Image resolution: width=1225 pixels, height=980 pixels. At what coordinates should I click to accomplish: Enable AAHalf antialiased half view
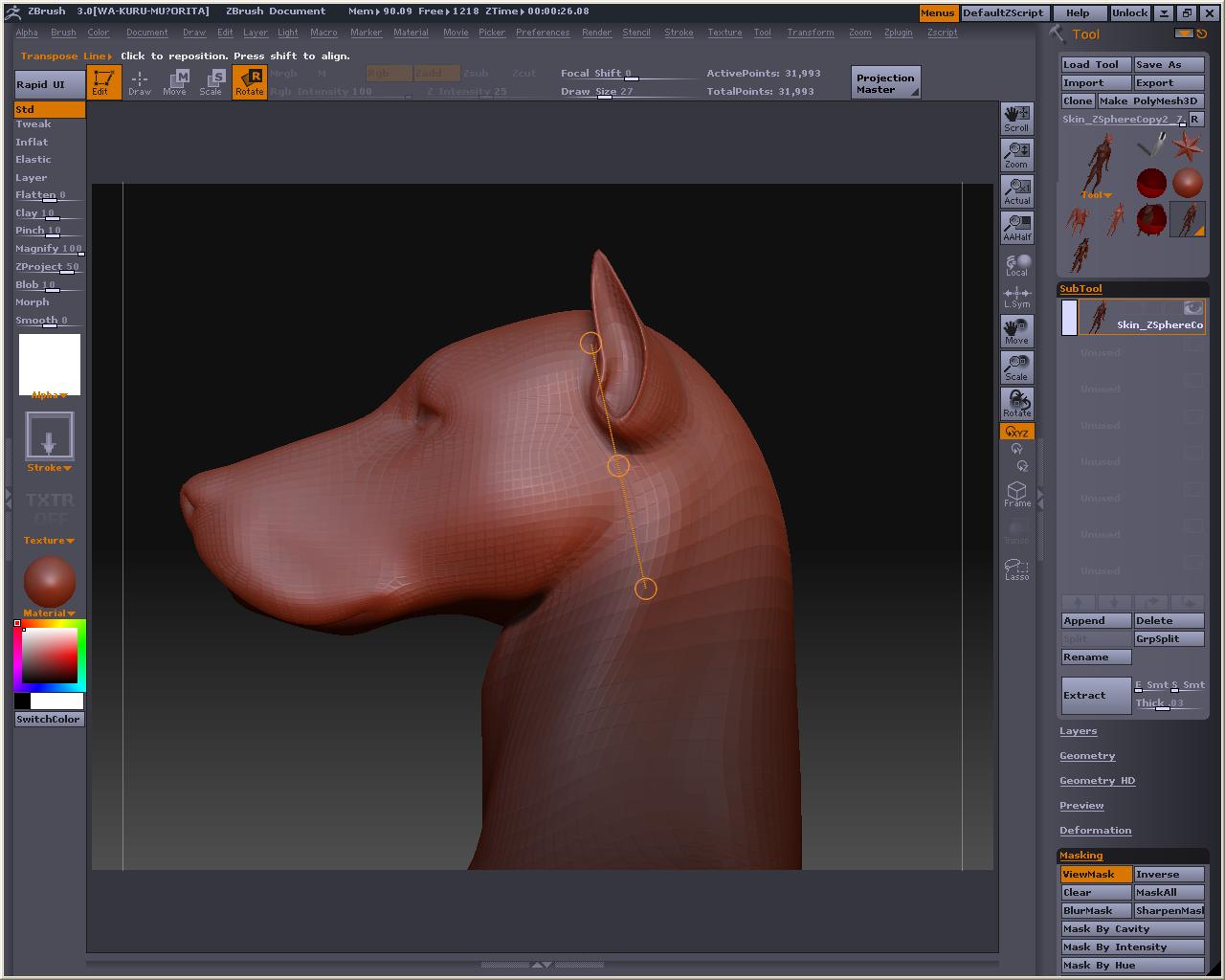point(1016,228)
